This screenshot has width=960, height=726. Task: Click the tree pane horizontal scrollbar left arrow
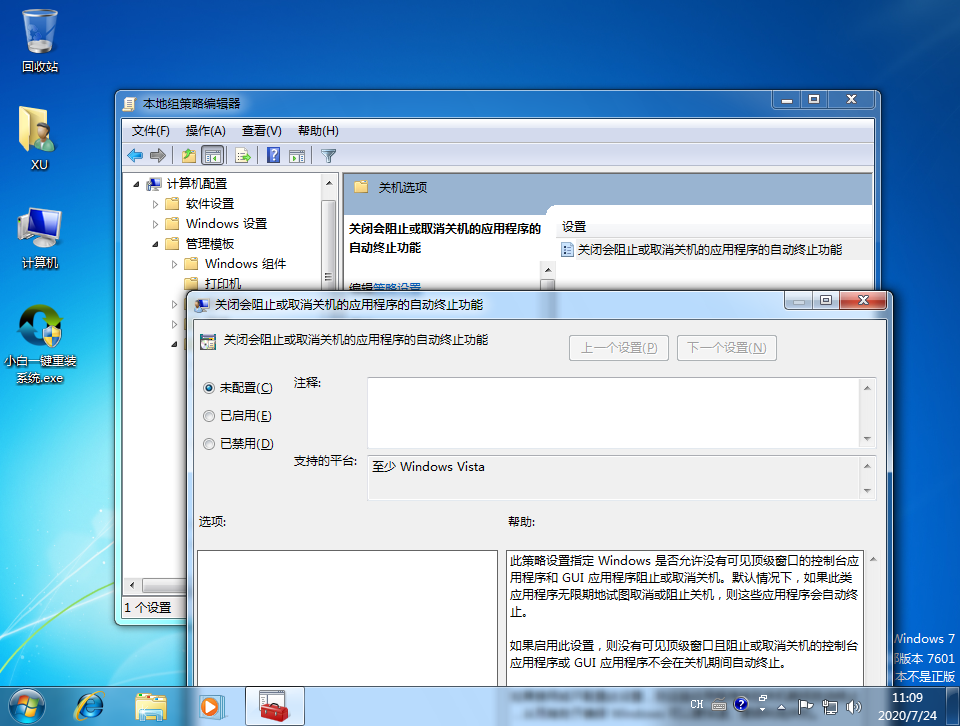132,585
